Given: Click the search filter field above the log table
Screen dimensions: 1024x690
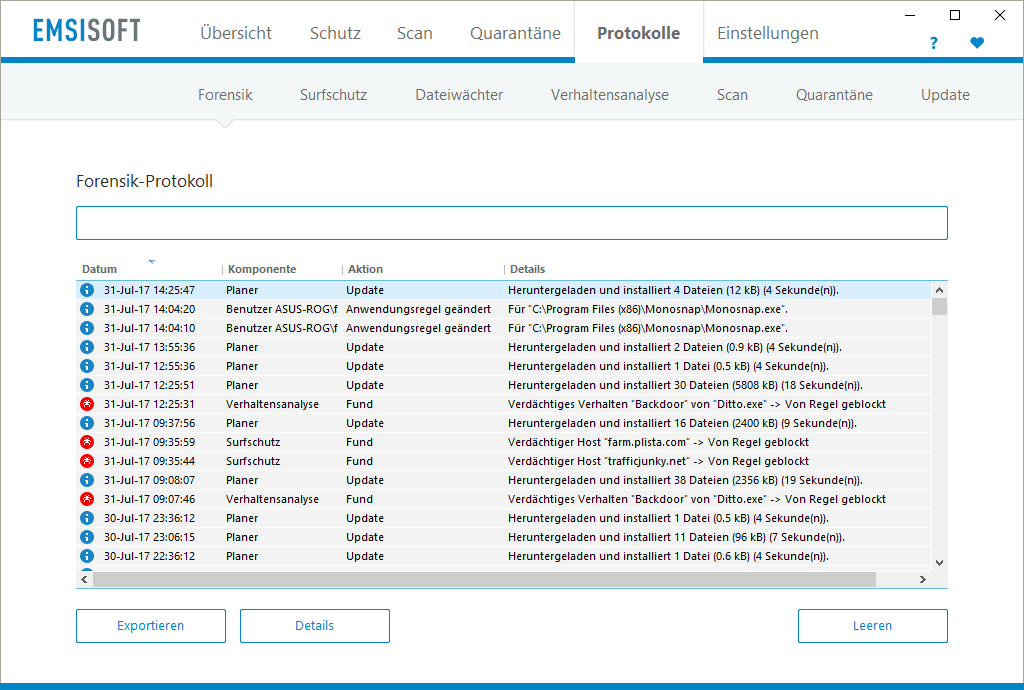Looking at the screenshot, I should [511, 222].
